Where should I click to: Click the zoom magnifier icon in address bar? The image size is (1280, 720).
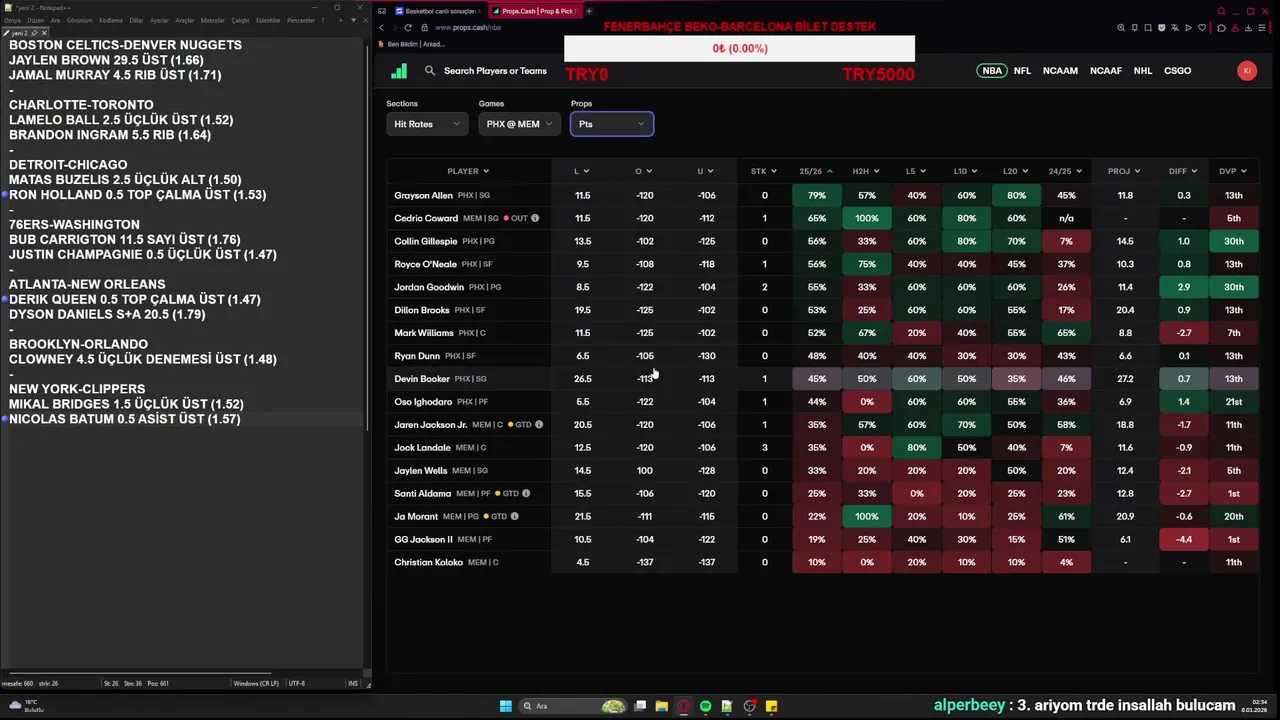pos(1121,27)
